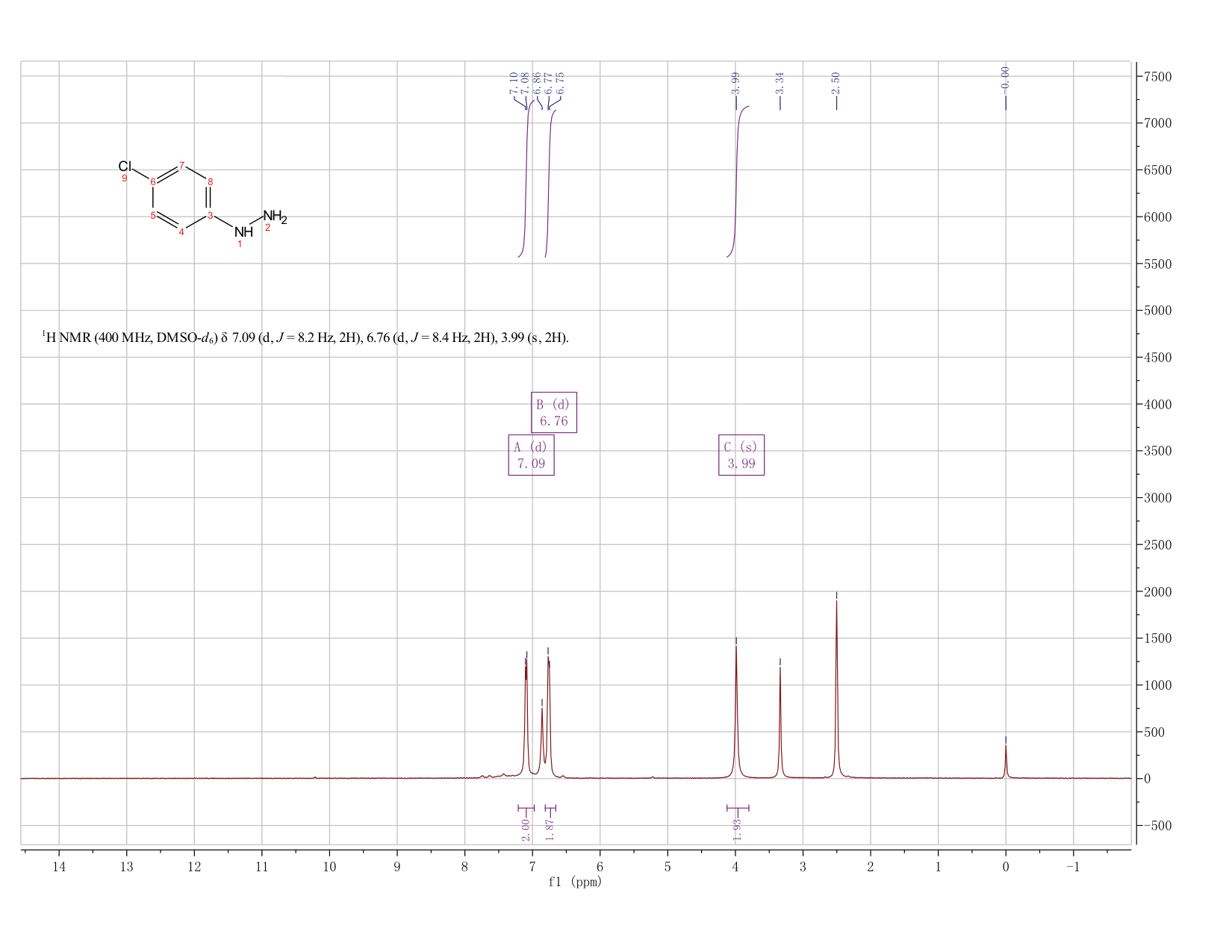Image resolution: width=1232 pixels, height=952 pixels.
Task: Click the 5 tick label on ppm axis
Action: pyautogui.click(x=668, y=866)
